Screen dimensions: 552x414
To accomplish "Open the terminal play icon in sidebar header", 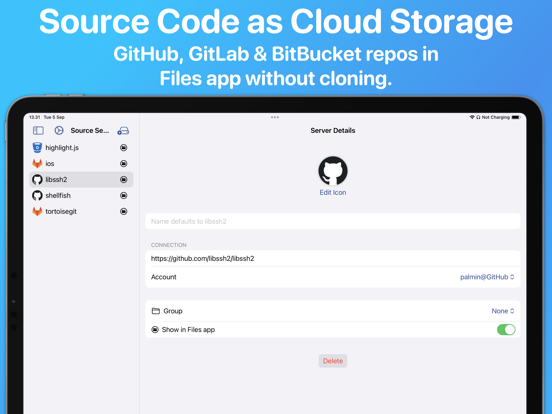I will click(59, 131).
